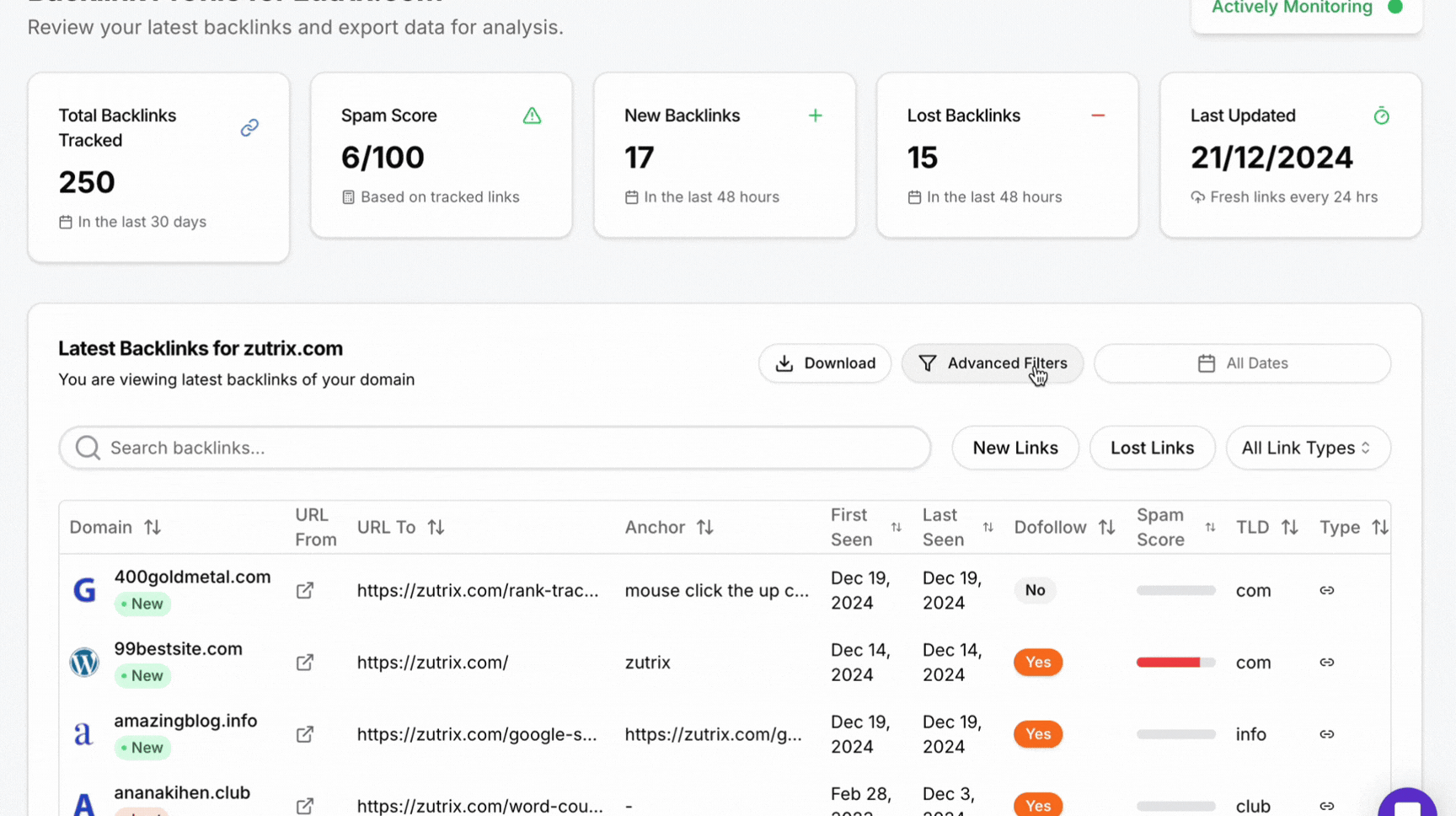Click the Search backlinks input field

click(495, 448)
